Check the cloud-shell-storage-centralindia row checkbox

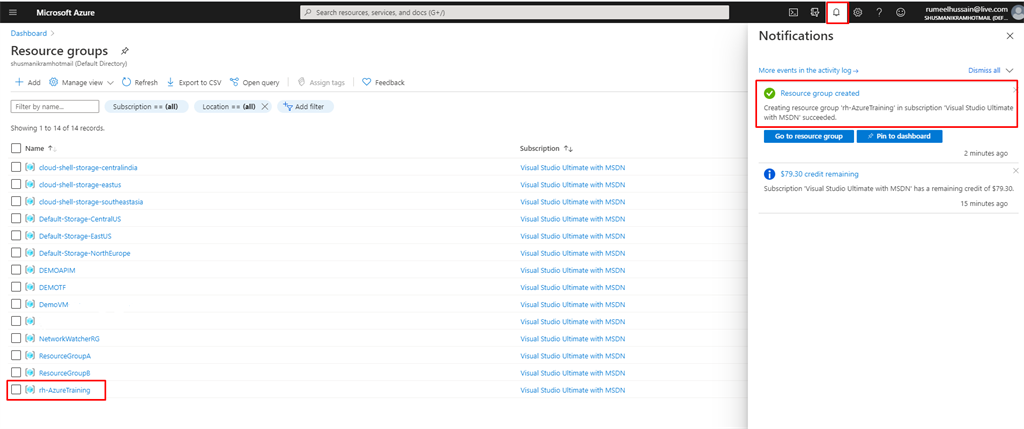[16, 167]
